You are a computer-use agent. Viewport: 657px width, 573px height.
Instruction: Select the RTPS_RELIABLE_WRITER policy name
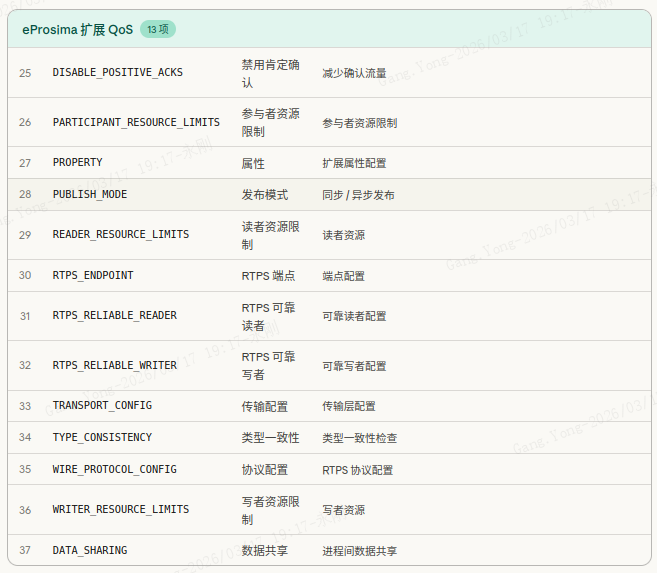pos(115,365)
